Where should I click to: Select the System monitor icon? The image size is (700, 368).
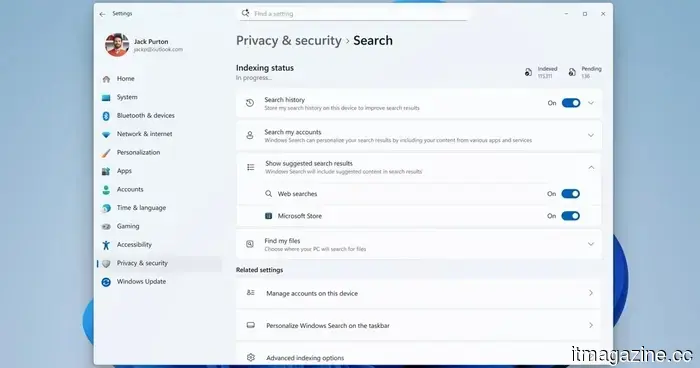(x=106, y=97)
